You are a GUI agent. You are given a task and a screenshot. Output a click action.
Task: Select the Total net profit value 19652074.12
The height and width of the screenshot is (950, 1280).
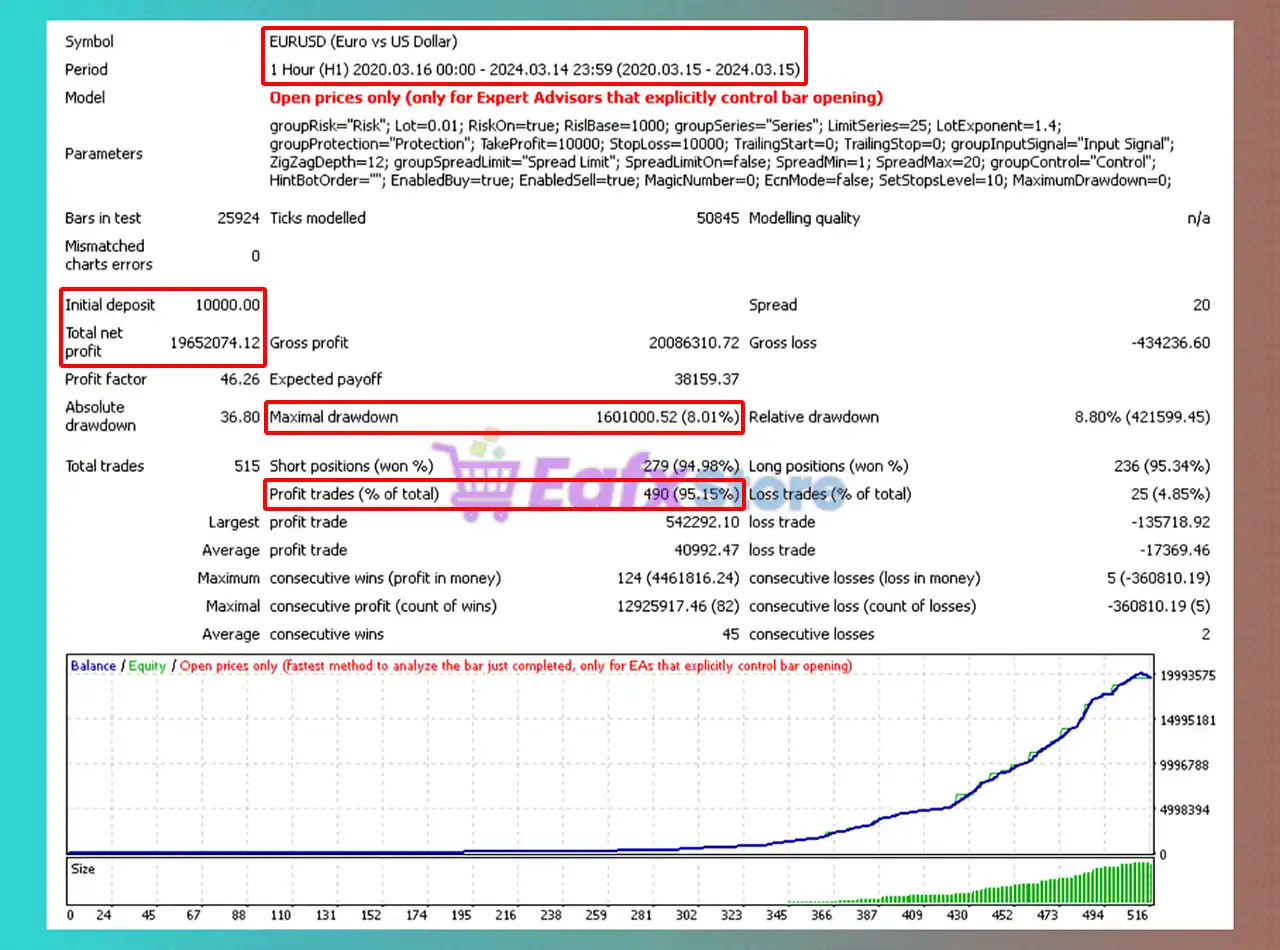pyautogui.click(x=215, y=343)
